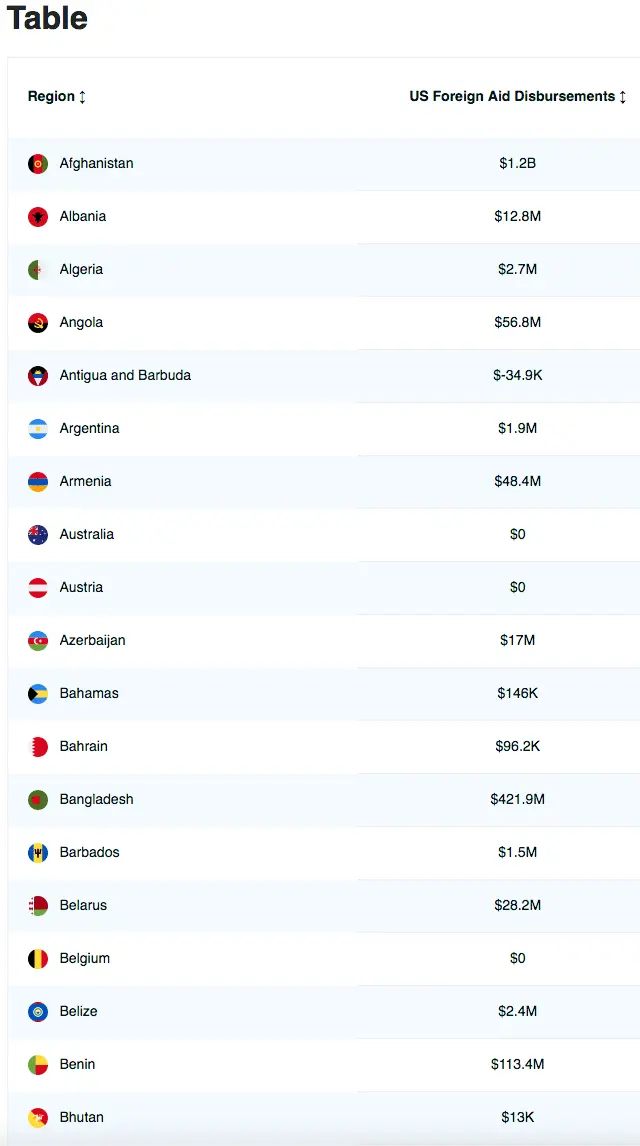Click the Barbados flag icon

click(38, 852)
